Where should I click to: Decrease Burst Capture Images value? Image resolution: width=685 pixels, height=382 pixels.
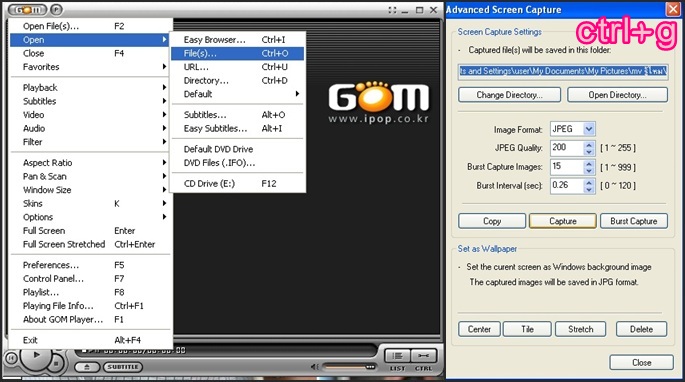589,170
